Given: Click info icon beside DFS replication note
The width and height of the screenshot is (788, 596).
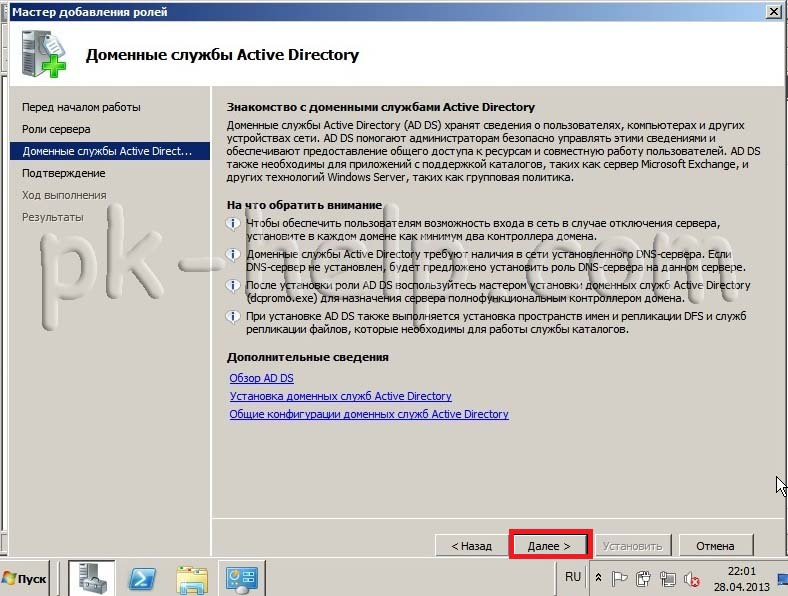Looking at the screenshot, I should [233, 317].
